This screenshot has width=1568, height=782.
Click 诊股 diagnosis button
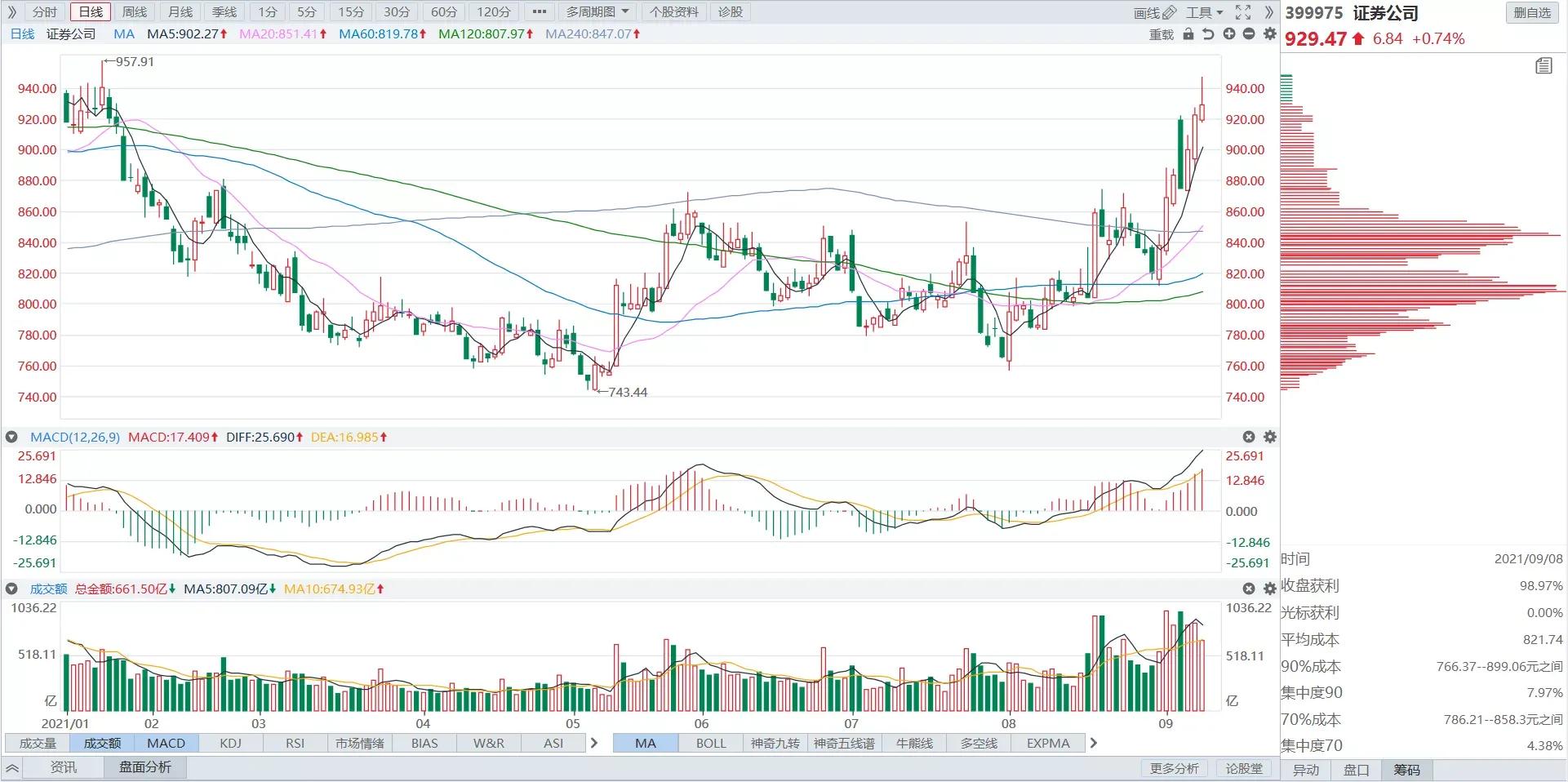pos(731,12)
